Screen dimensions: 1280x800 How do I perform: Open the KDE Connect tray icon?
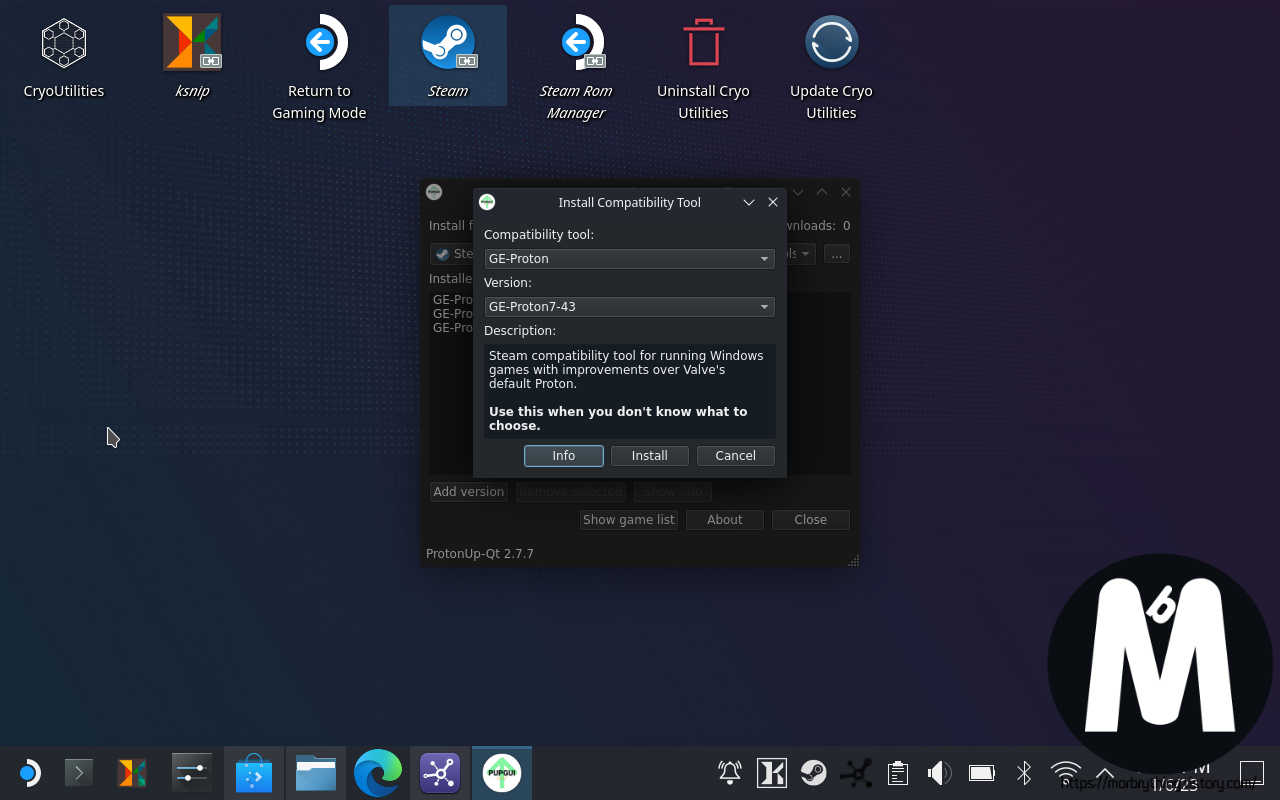point(856,773)
